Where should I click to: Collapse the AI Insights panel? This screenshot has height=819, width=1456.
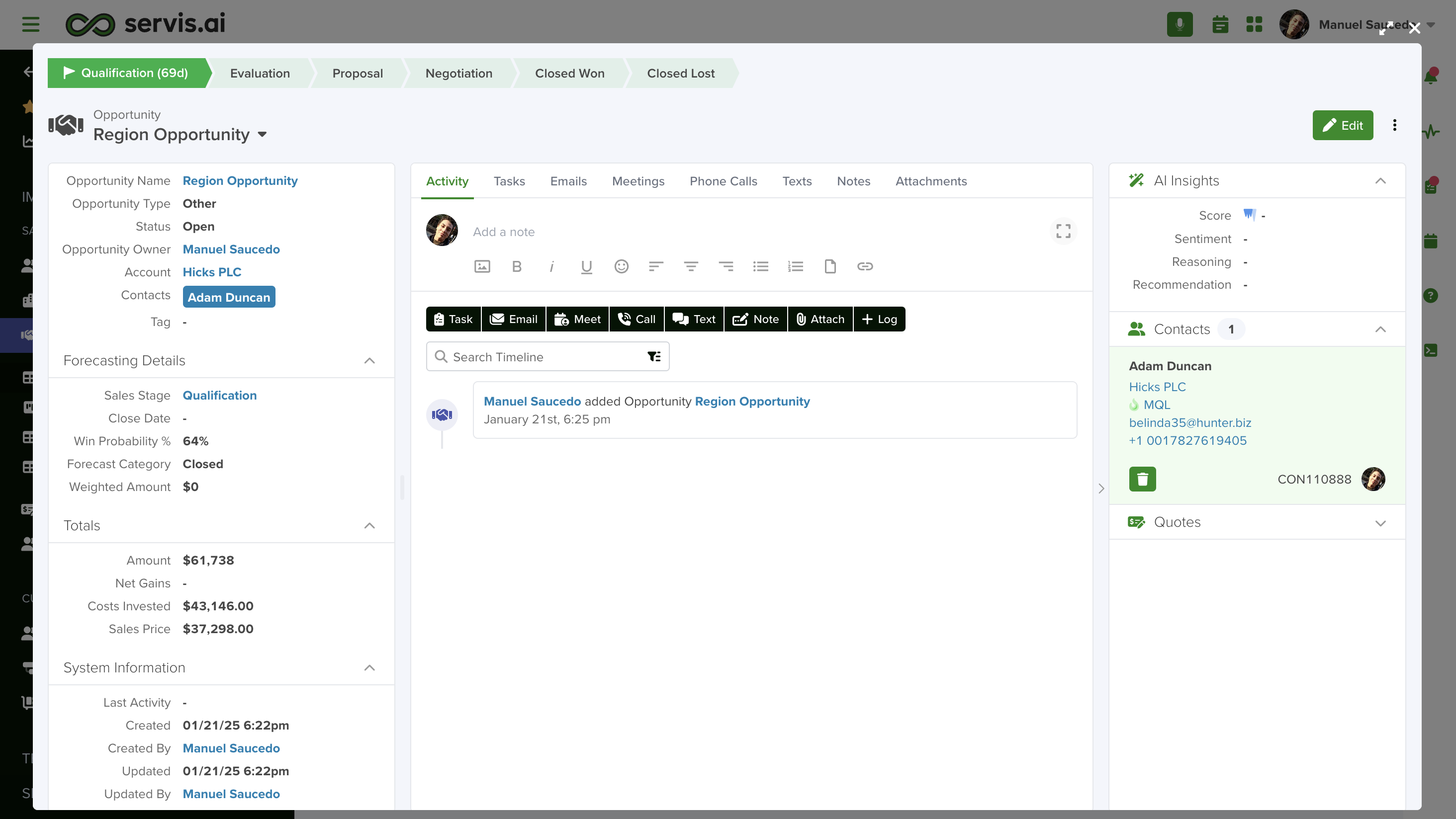click(1380, 181)
